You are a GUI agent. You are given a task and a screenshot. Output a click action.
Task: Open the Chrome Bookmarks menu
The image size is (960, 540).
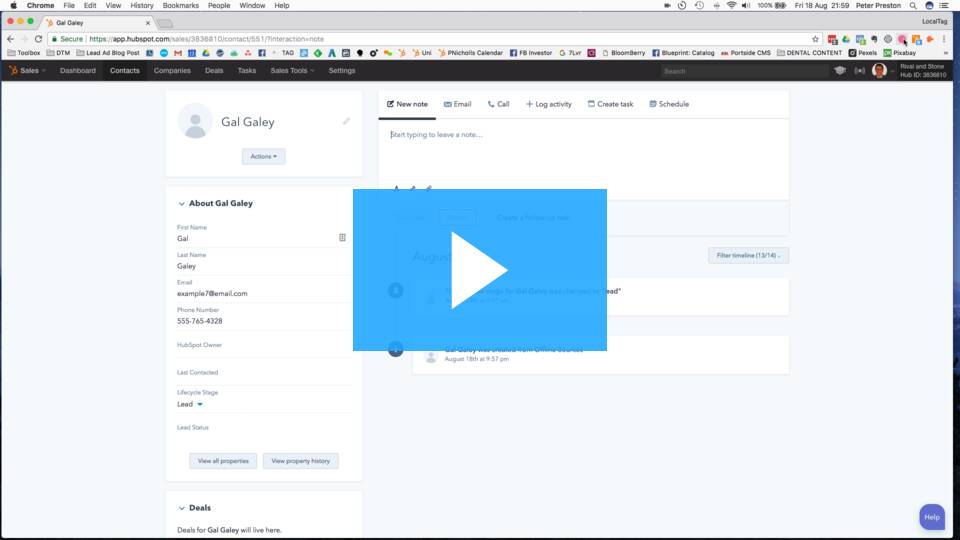click(181, 6)
